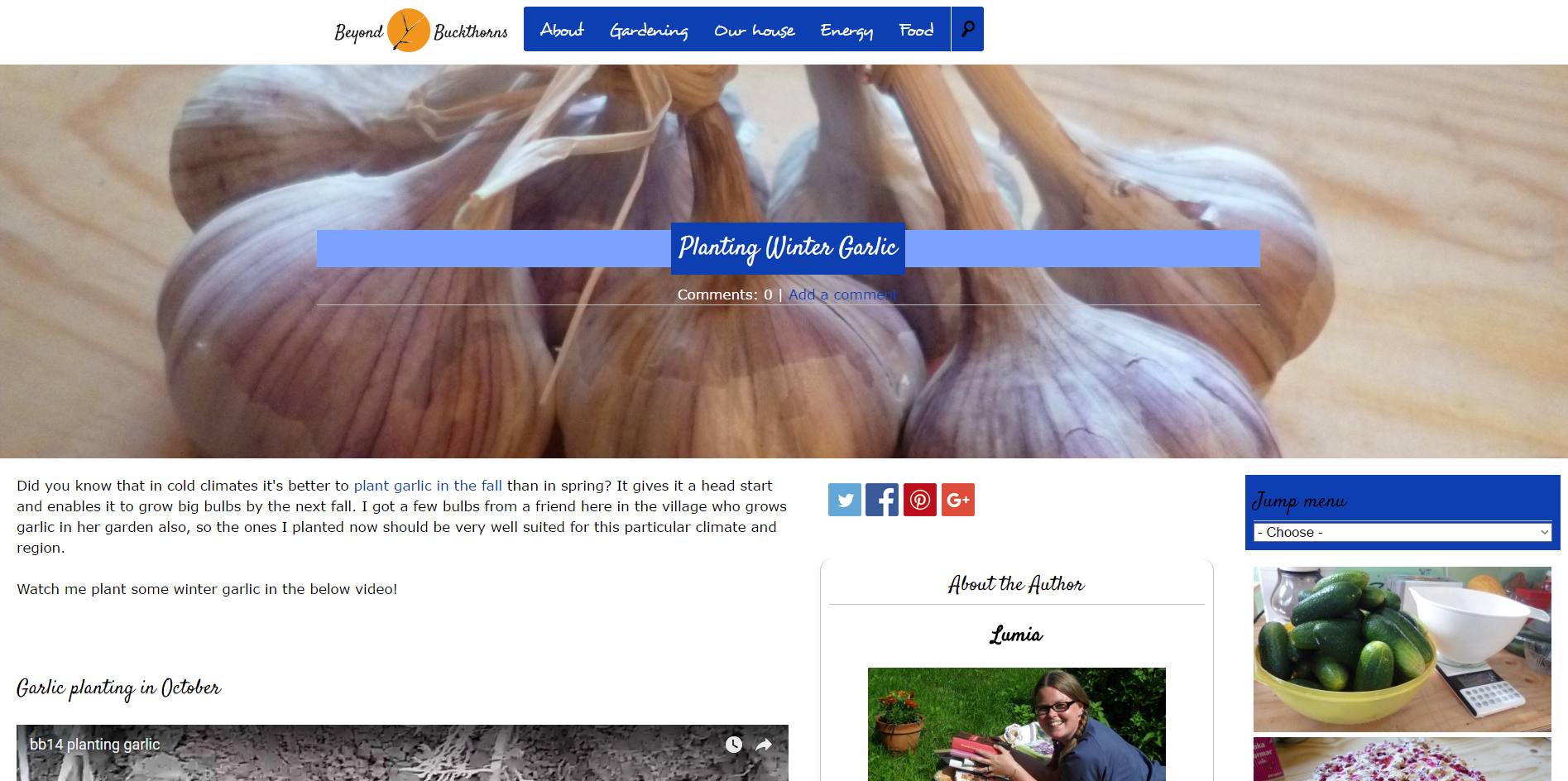This screenshot has height=781, width=1568.
Task: Click the video share arrow icon
Action: (764, 745)
